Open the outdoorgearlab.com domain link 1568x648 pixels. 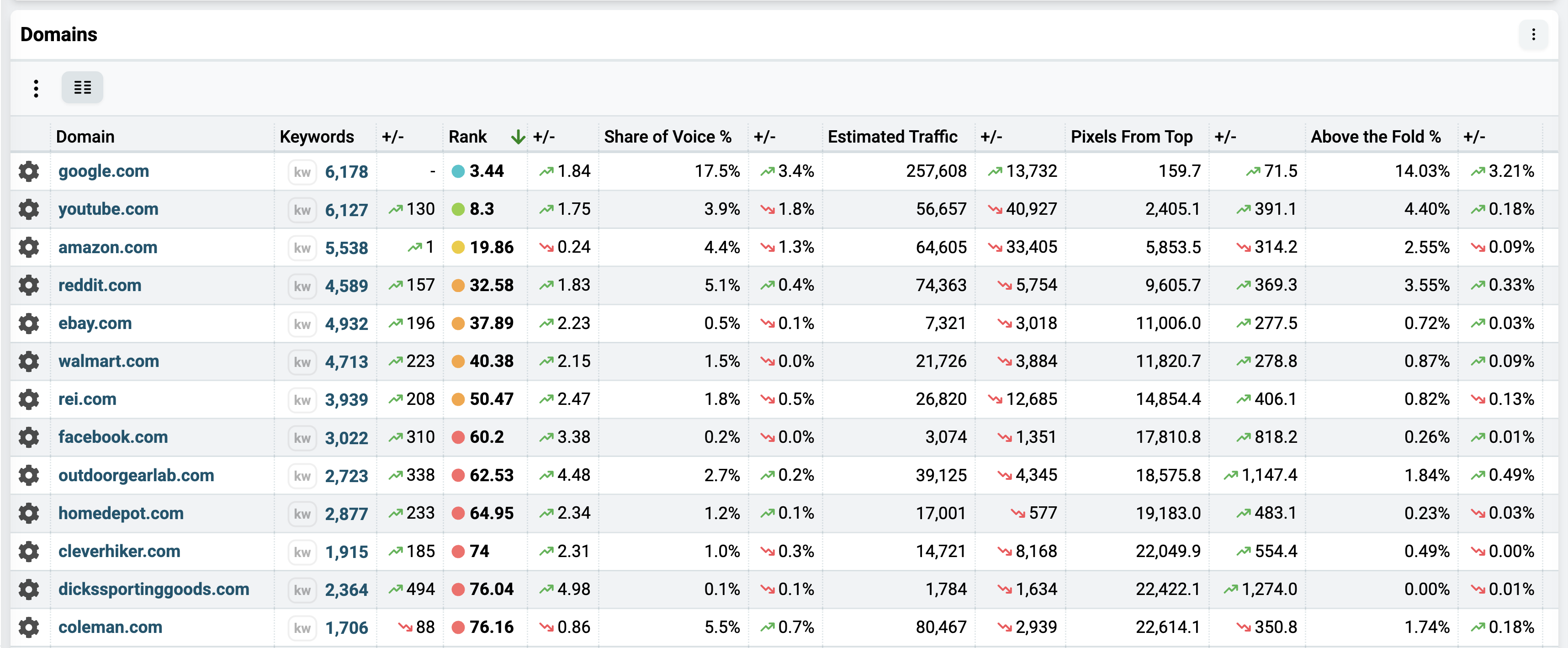click(136, 475)
